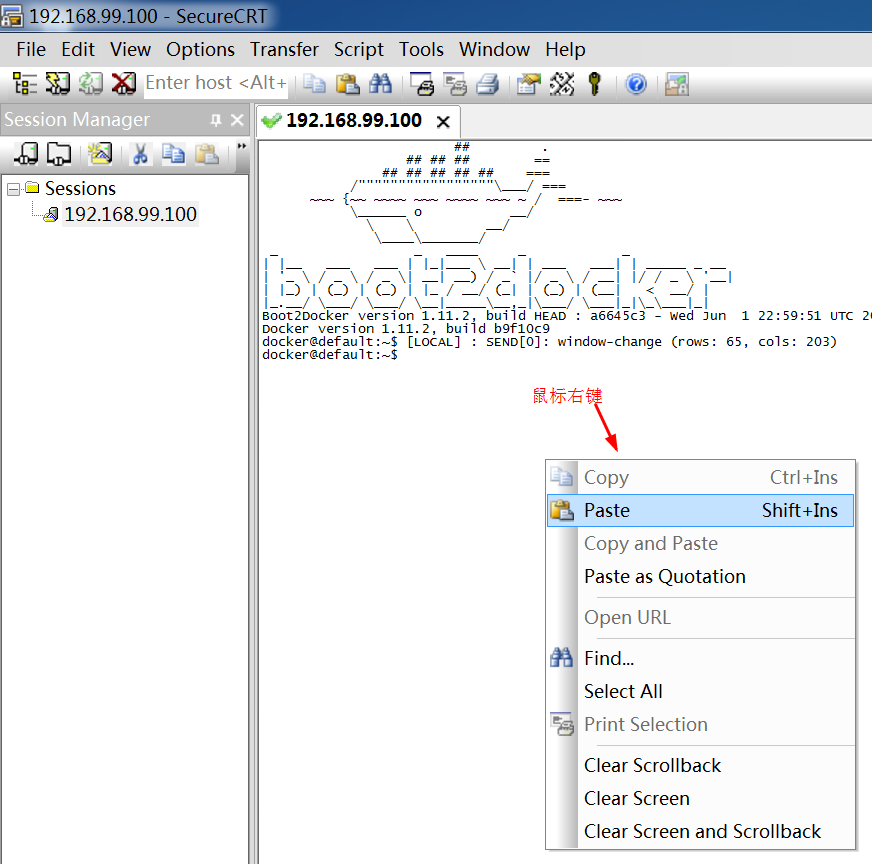
Task: Click the Cut scissors icon in Session Manager
Action: pyautogui.click(x=140, y=155)
